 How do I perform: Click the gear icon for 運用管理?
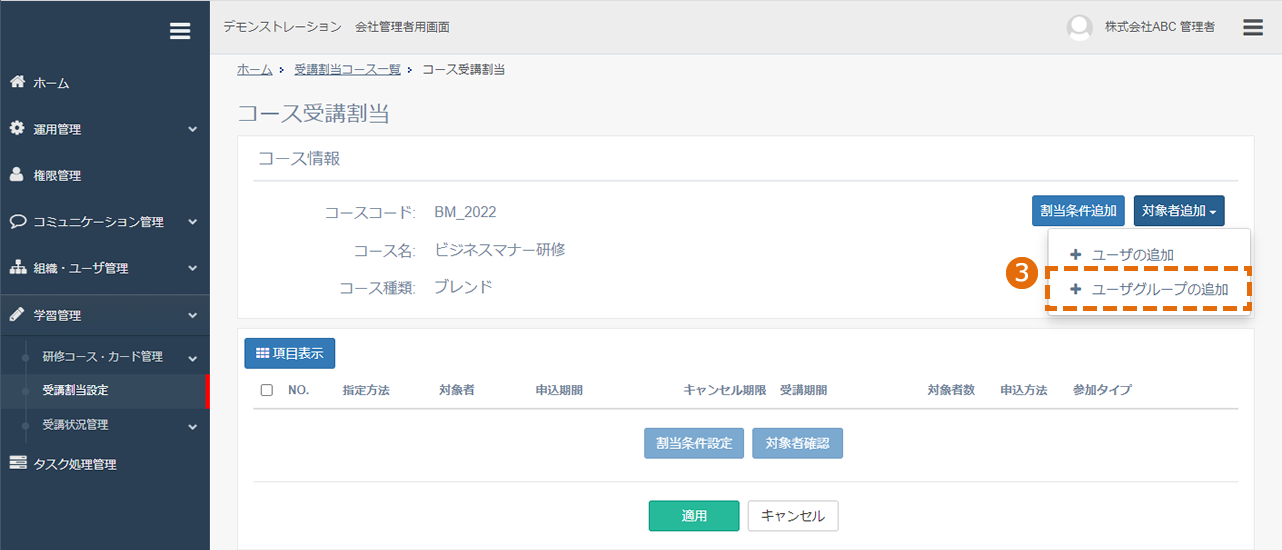17,129
